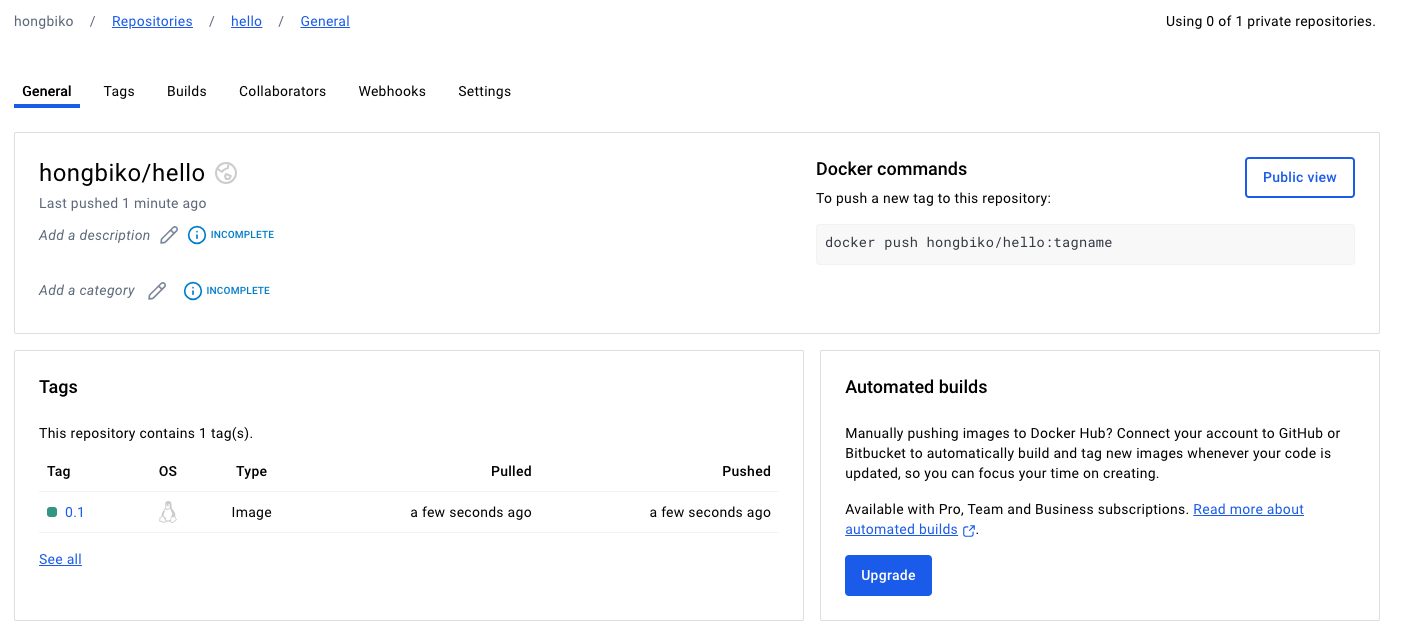This screenshot has height=635, width=1402.
Task: Open hello breadcrumb link
Action: click(246, 21)
